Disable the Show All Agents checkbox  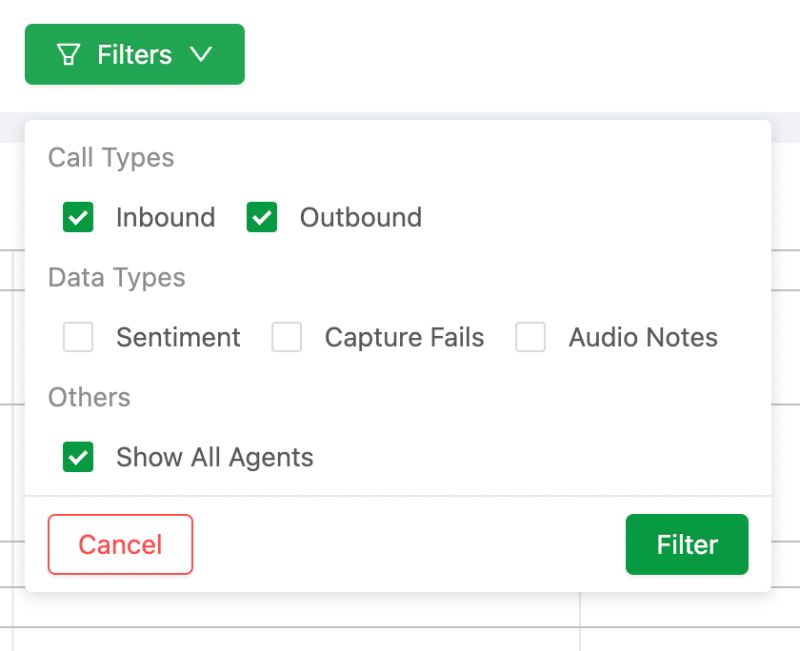(78, 457)
